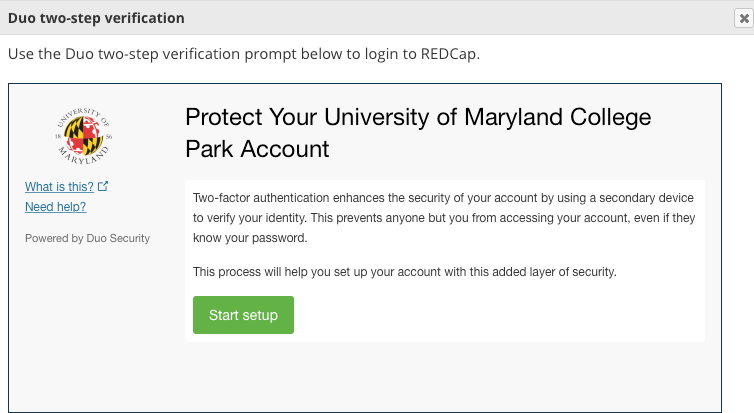754x413 pixels.
Task: Click the Maryland flag globe in seal
Action: coord(84,136)
